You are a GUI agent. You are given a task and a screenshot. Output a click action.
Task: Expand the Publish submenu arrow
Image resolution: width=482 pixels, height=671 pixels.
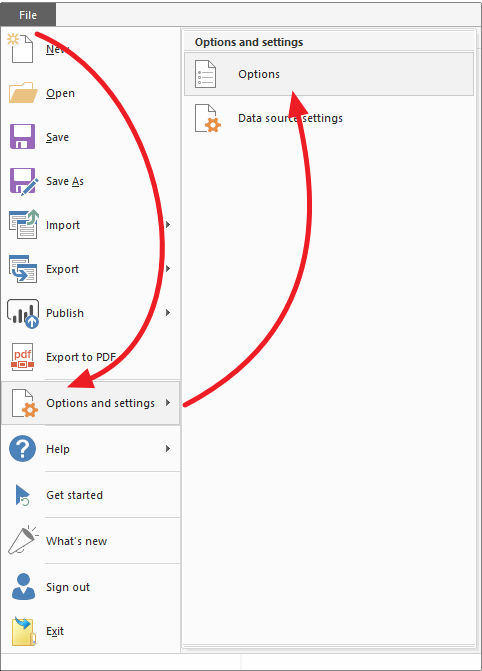168,313
